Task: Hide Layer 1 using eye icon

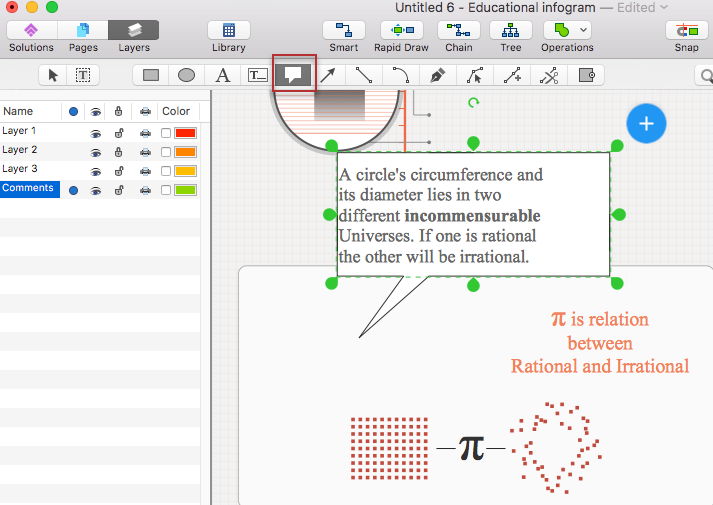Action: 96,133
